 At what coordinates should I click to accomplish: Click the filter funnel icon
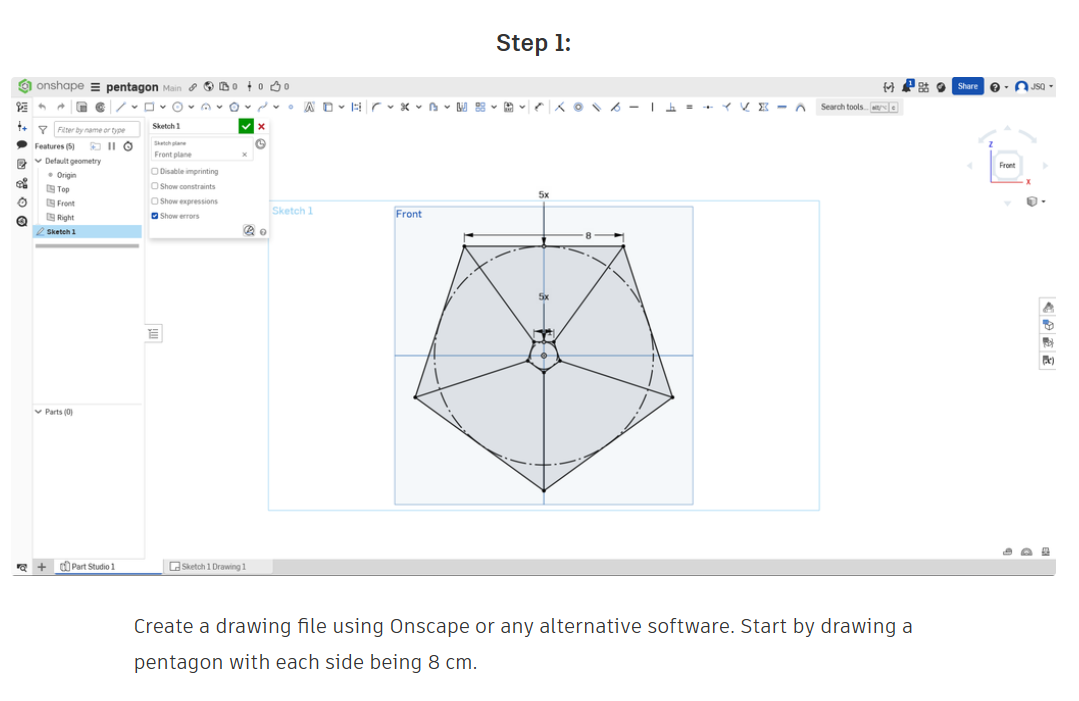click(x=43, y=129)
